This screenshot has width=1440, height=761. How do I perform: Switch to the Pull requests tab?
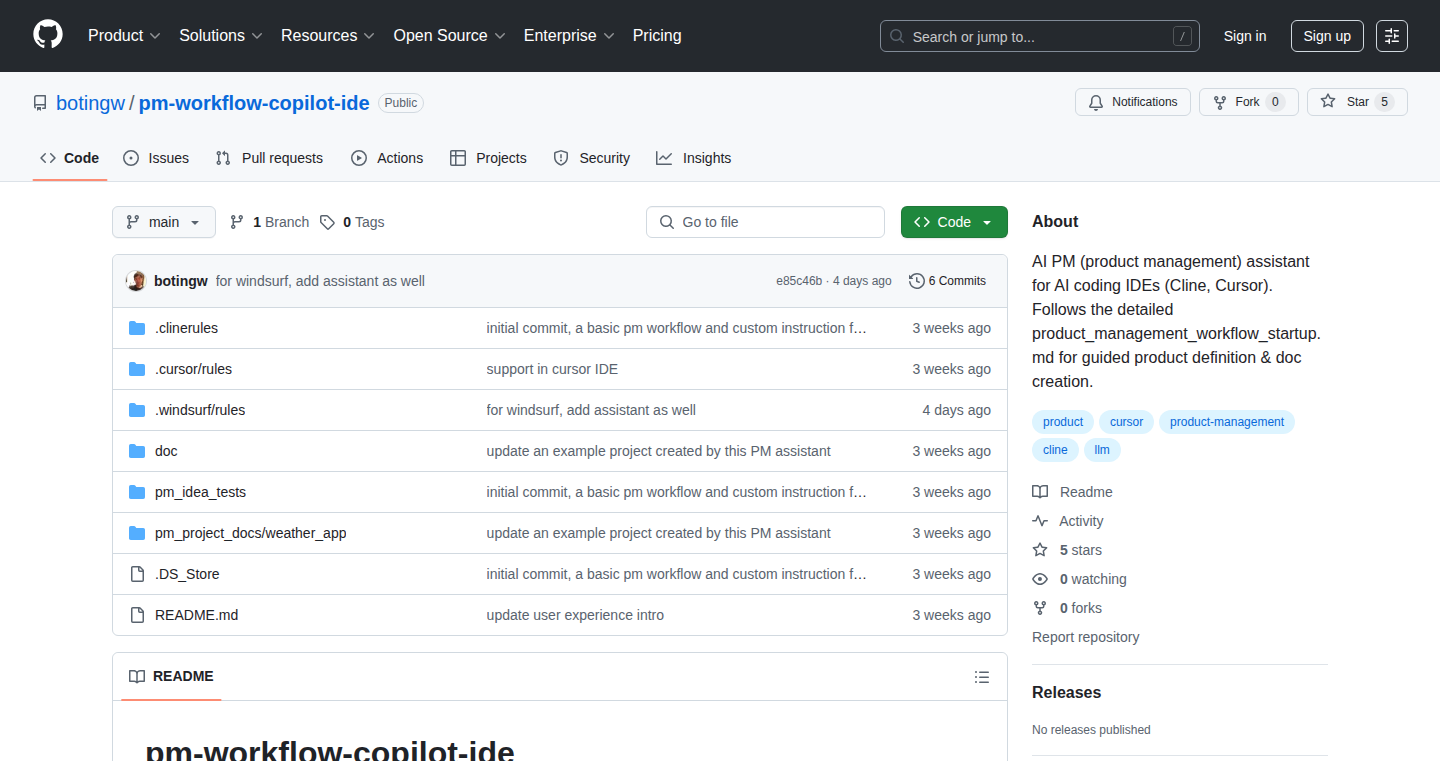pos(269,158)
